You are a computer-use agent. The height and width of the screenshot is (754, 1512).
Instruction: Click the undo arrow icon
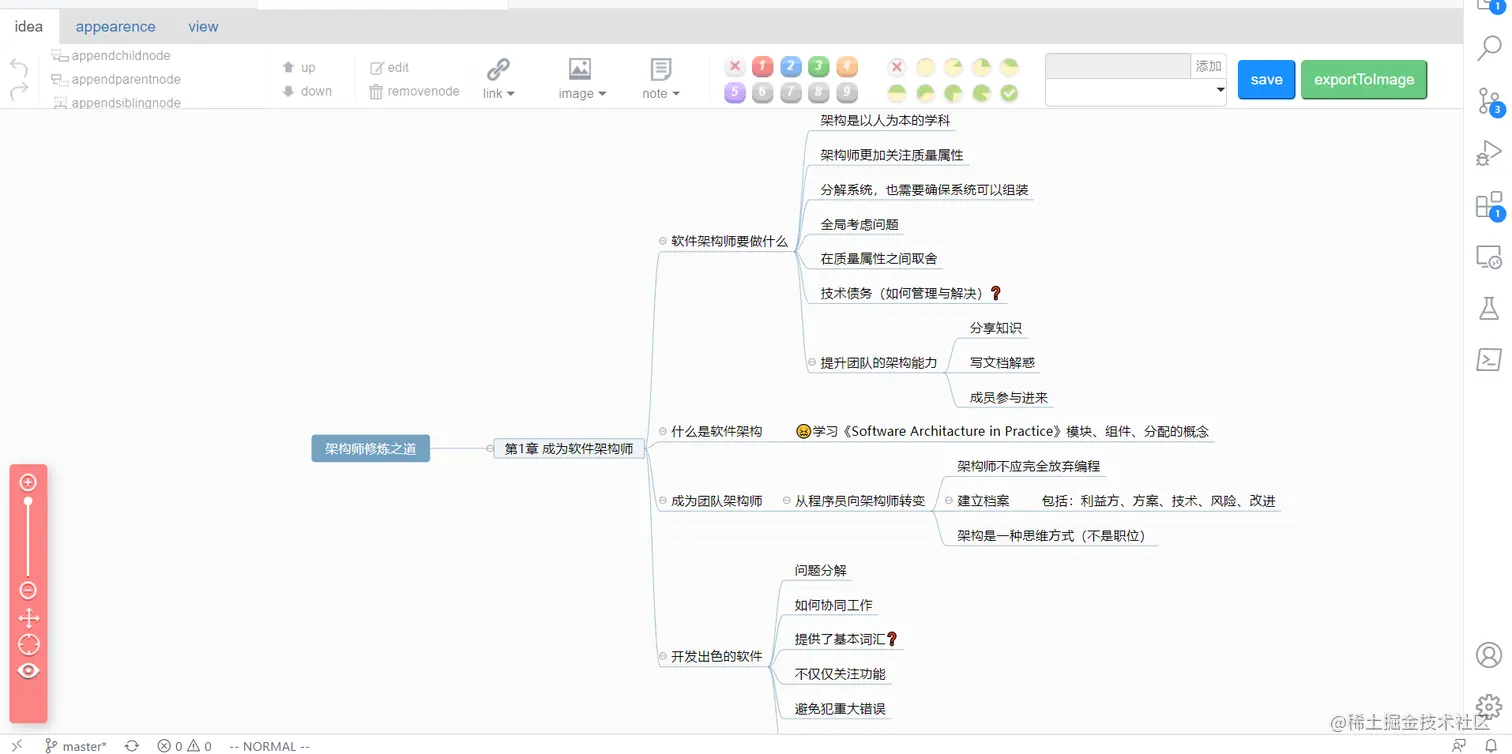19,67
